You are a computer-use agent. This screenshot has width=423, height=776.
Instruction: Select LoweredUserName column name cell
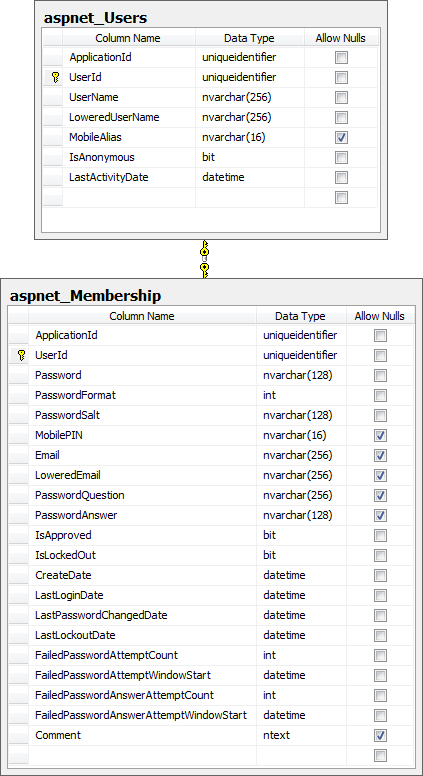point(129,117)
